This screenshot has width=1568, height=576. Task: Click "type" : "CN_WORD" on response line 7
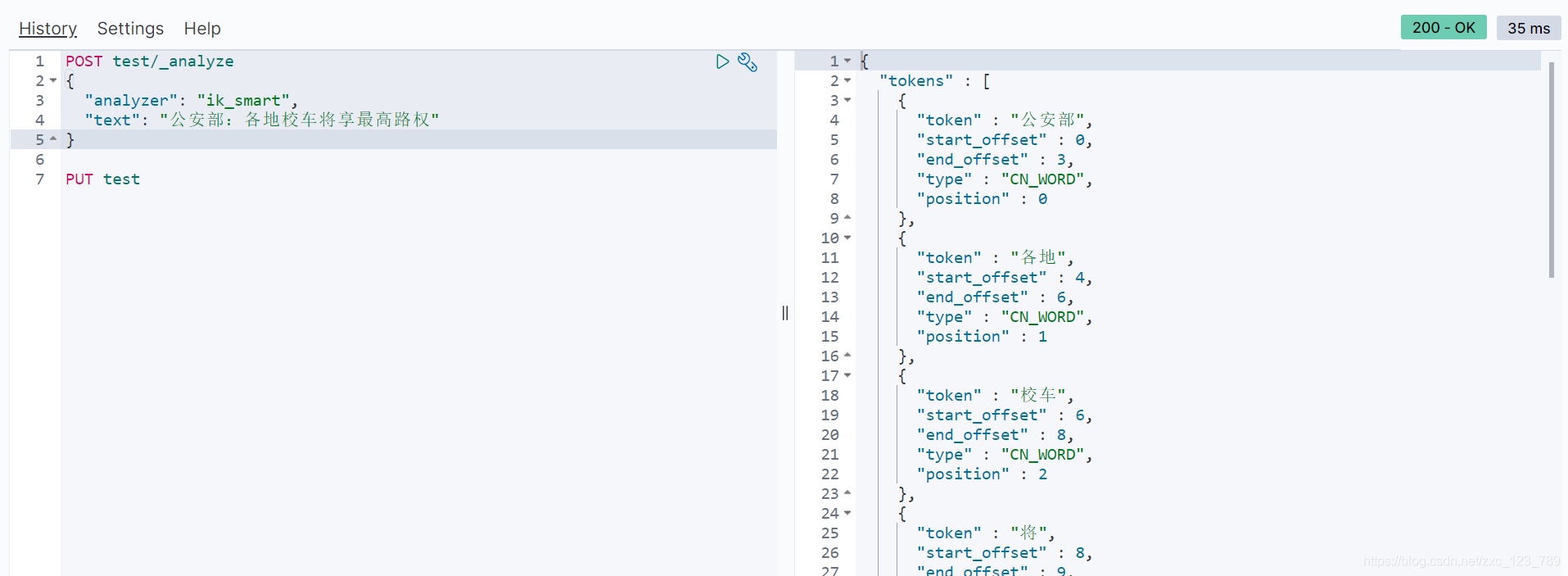point(1005,179)
